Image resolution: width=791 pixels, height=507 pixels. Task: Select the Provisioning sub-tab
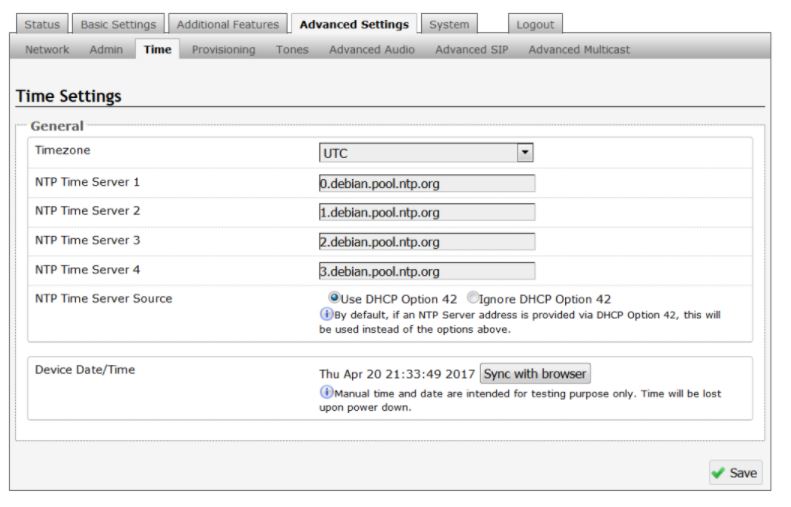(x=223, y=49)
